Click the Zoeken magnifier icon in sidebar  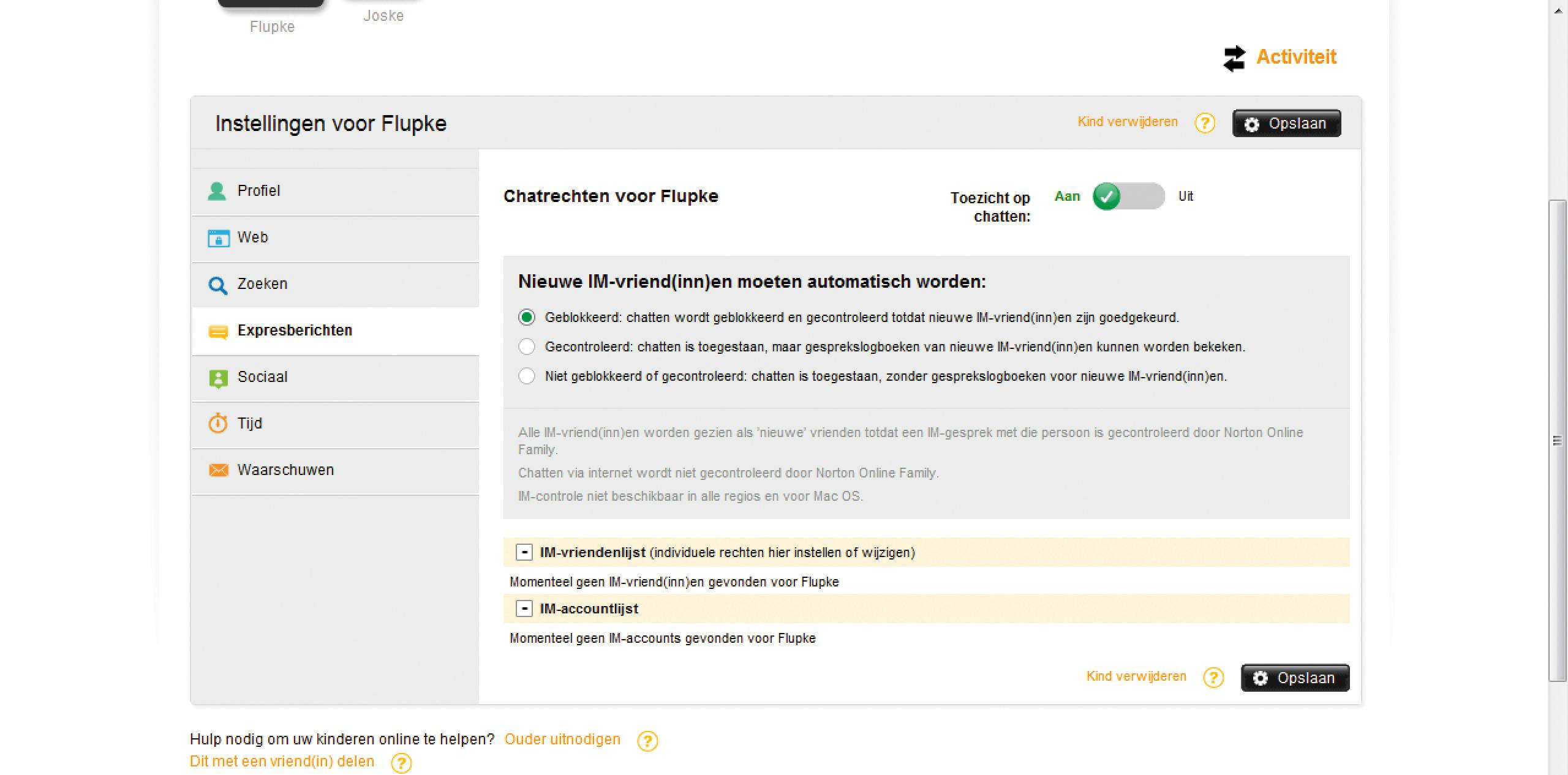pyautogui.click(x=217, y=285)
